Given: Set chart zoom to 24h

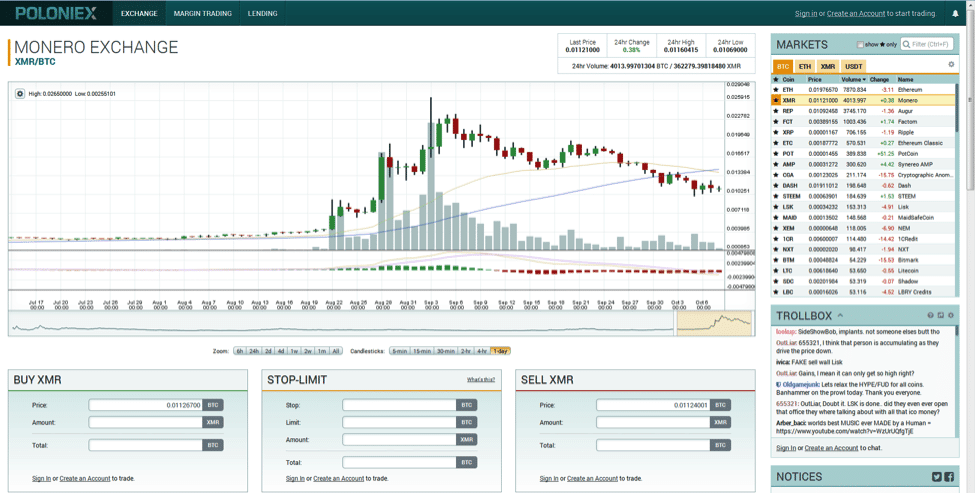Looking at the screenshot, I should click(x=254, y=351).
